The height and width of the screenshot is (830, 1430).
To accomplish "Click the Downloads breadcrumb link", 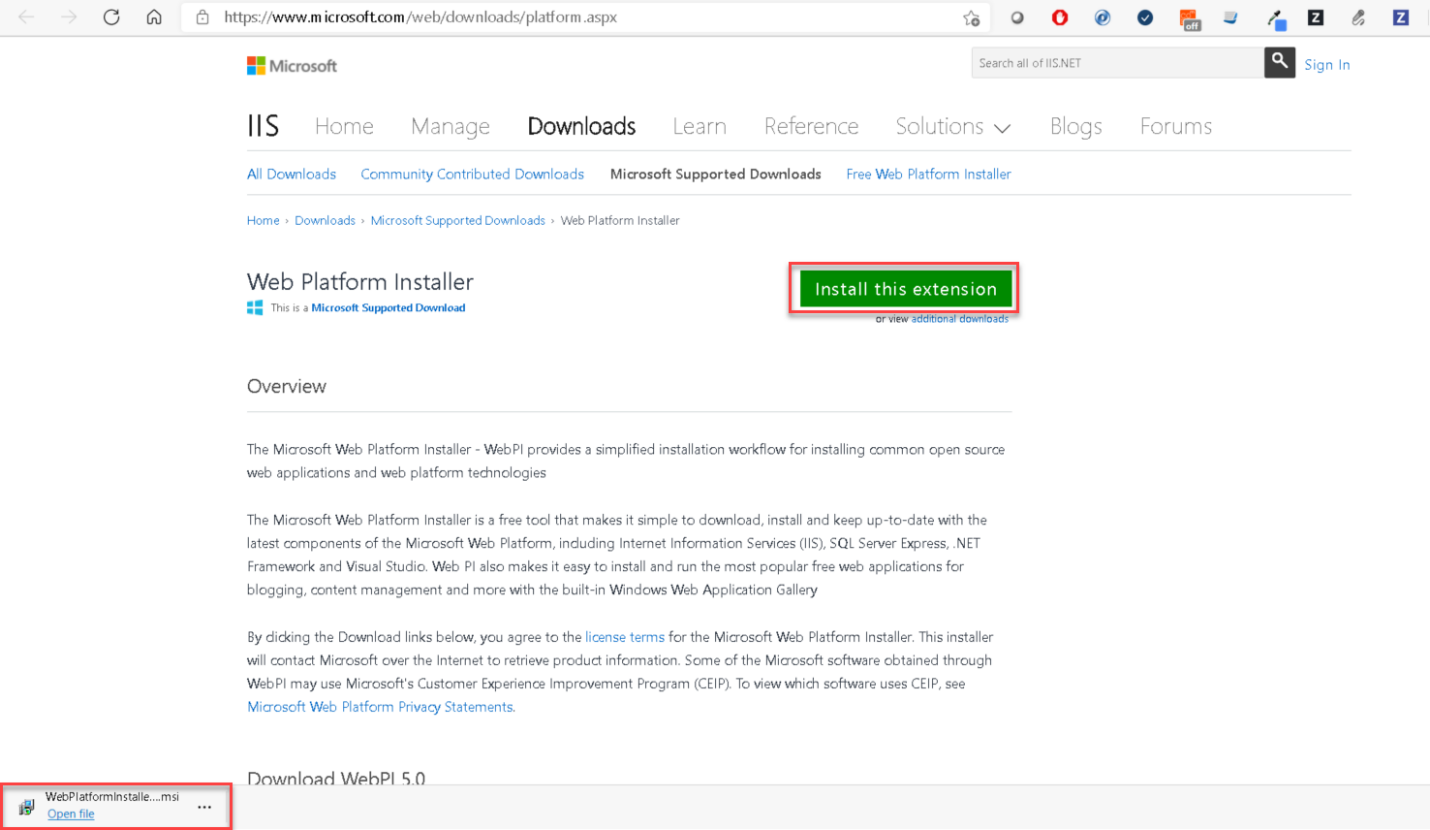I will [325, 220].
